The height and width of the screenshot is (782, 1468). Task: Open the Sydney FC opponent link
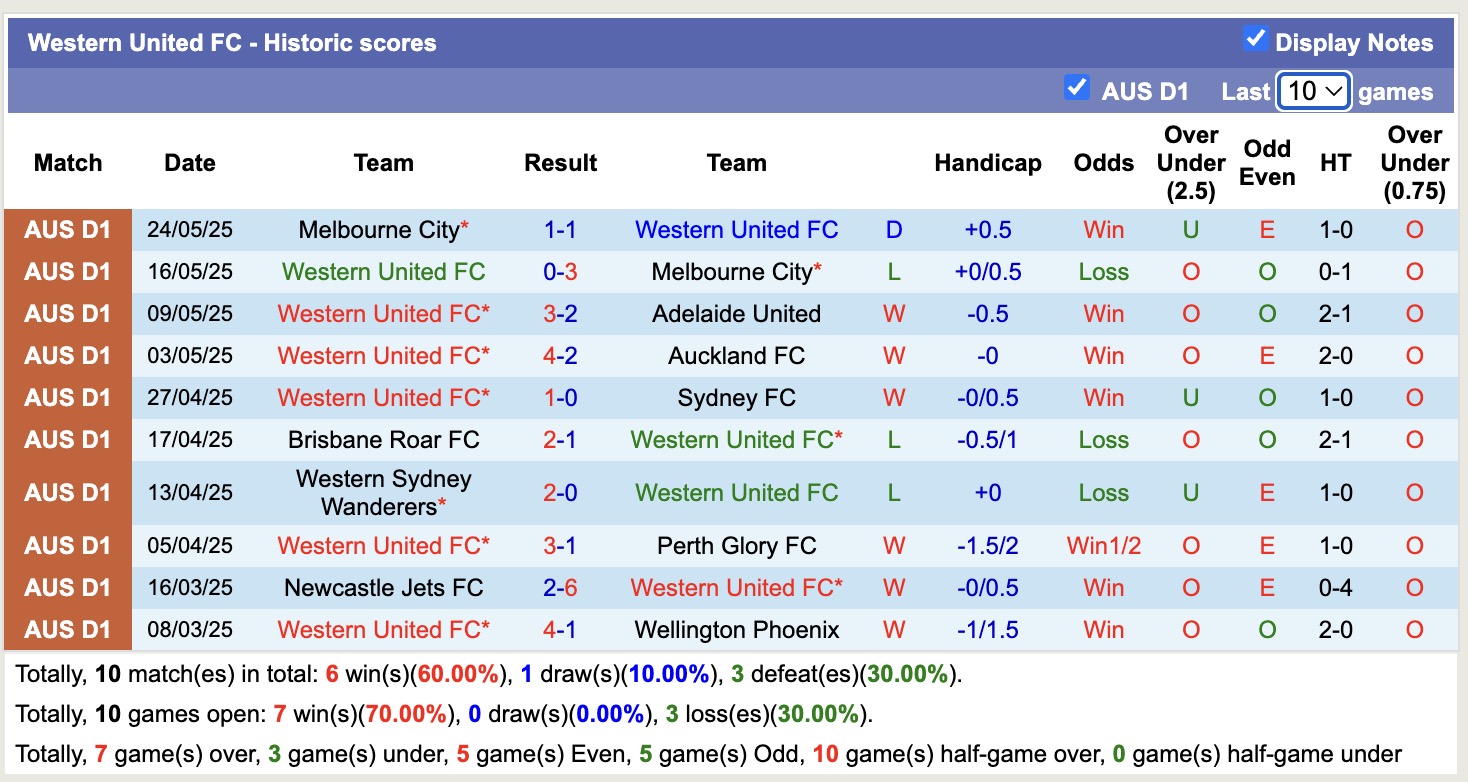[x=736, y=397]
